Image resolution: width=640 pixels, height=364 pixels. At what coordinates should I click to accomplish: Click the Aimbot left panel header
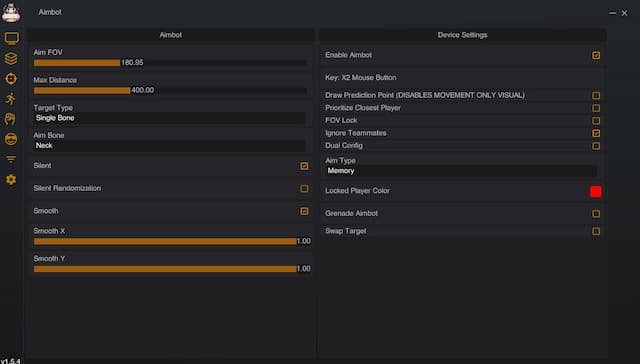[171, 35]
